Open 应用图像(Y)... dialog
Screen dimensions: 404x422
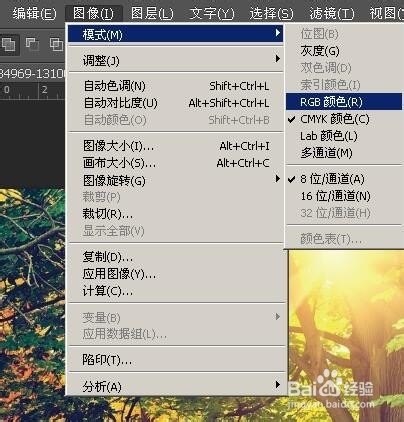pos(175,274)
